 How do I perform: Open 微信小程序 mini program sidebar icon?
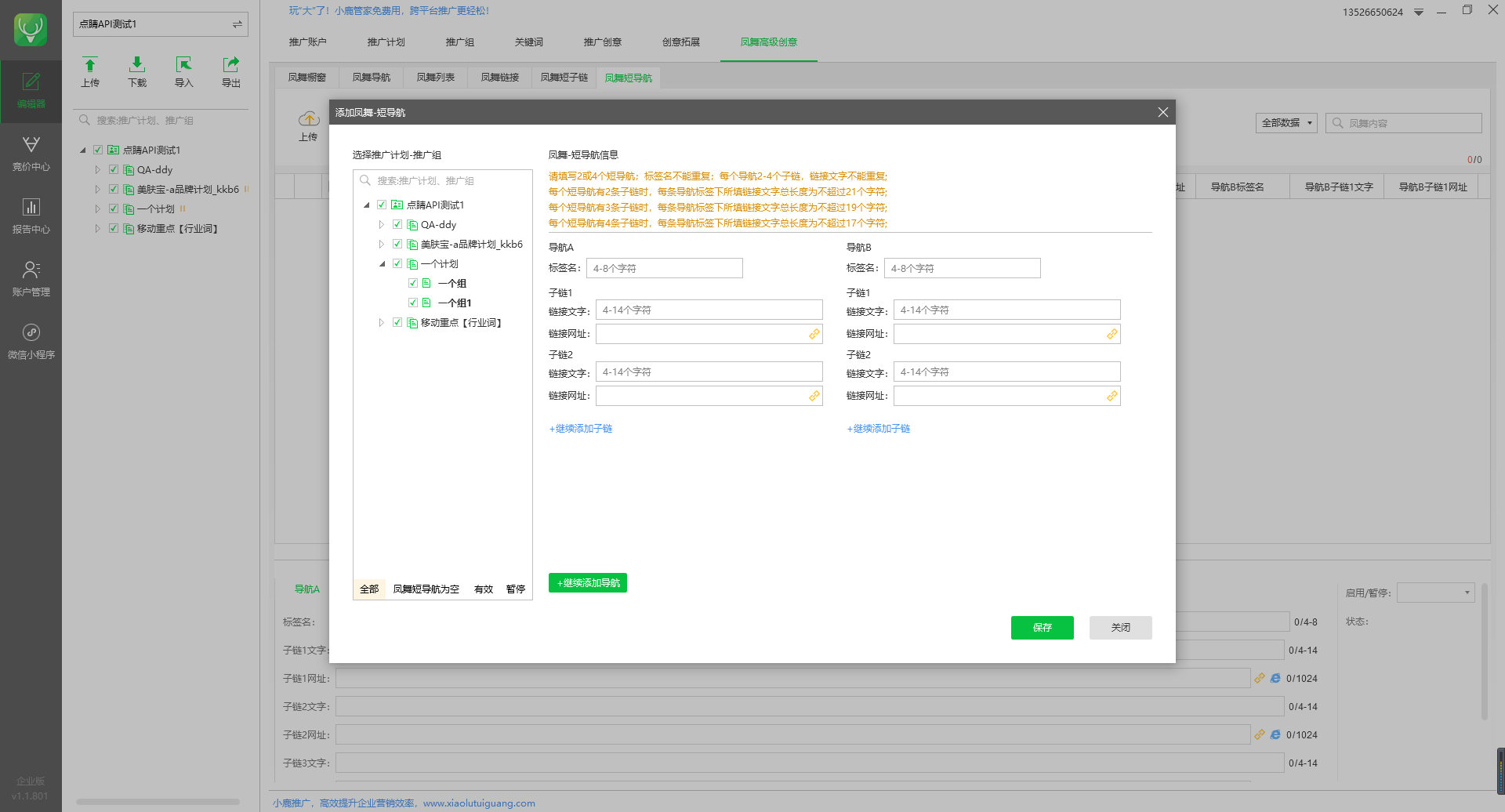point(31,341)
